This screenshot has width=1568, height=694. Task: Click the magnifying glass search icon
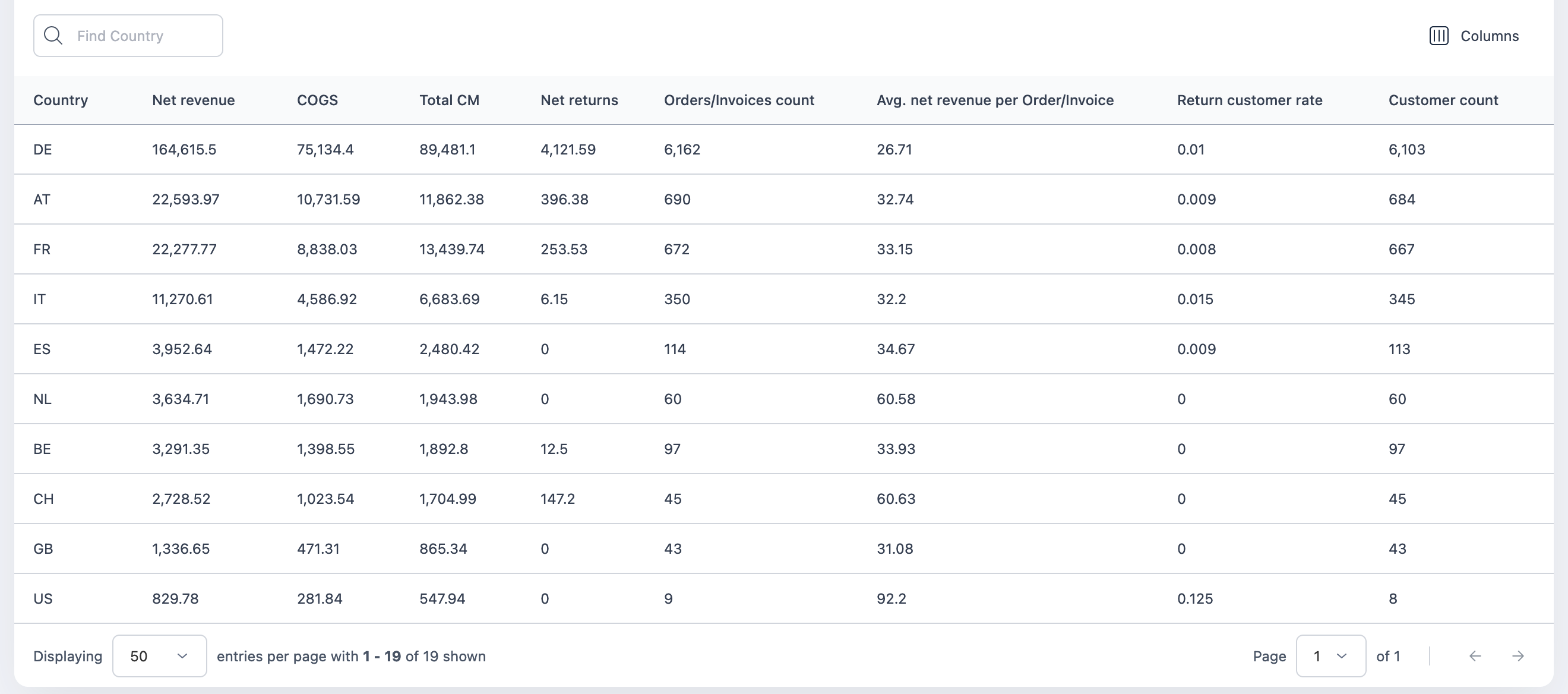pos(53,34)
